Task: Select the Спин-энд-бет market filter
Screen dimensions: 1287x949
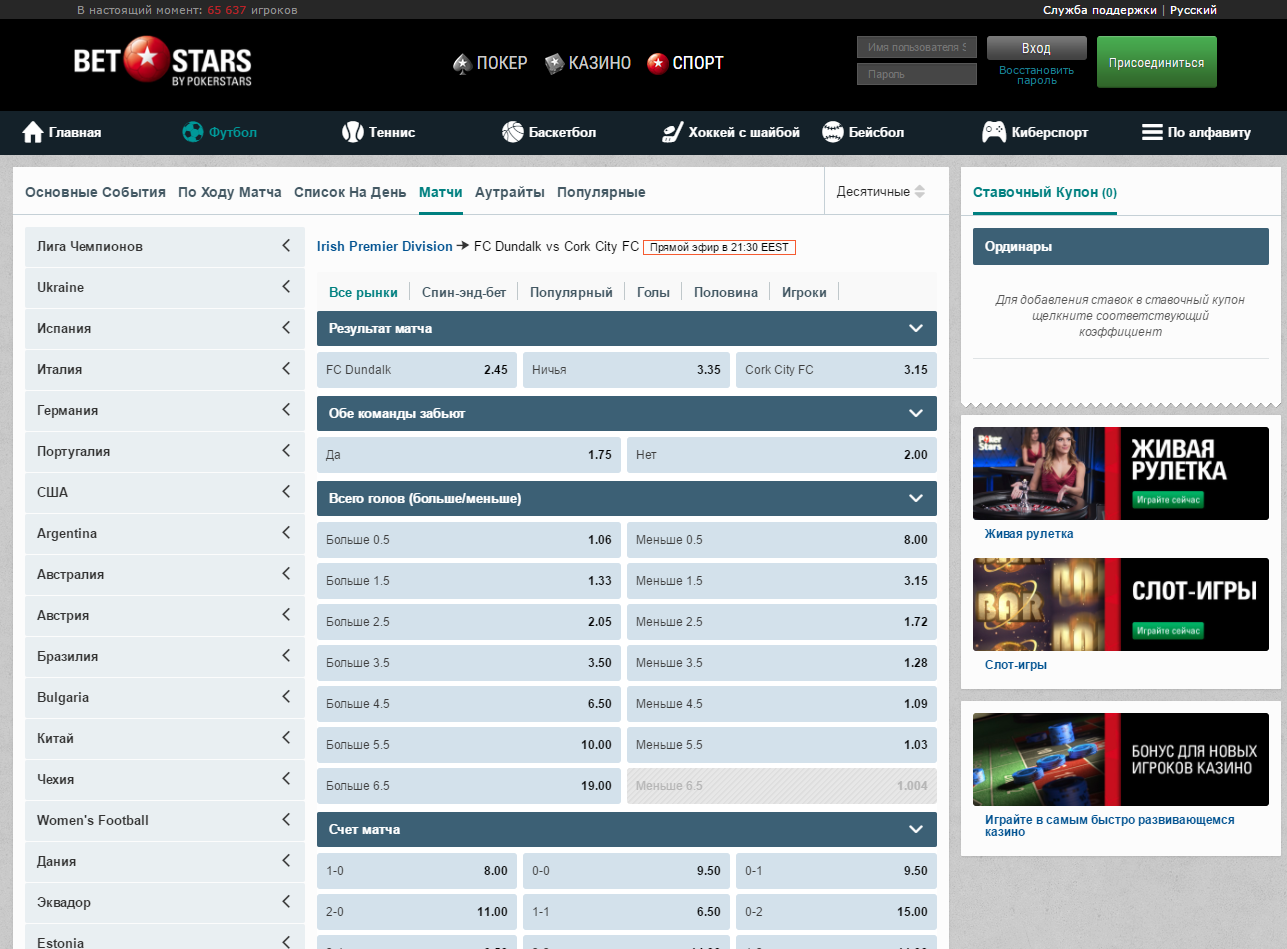Action: click(x=464, y=292)
